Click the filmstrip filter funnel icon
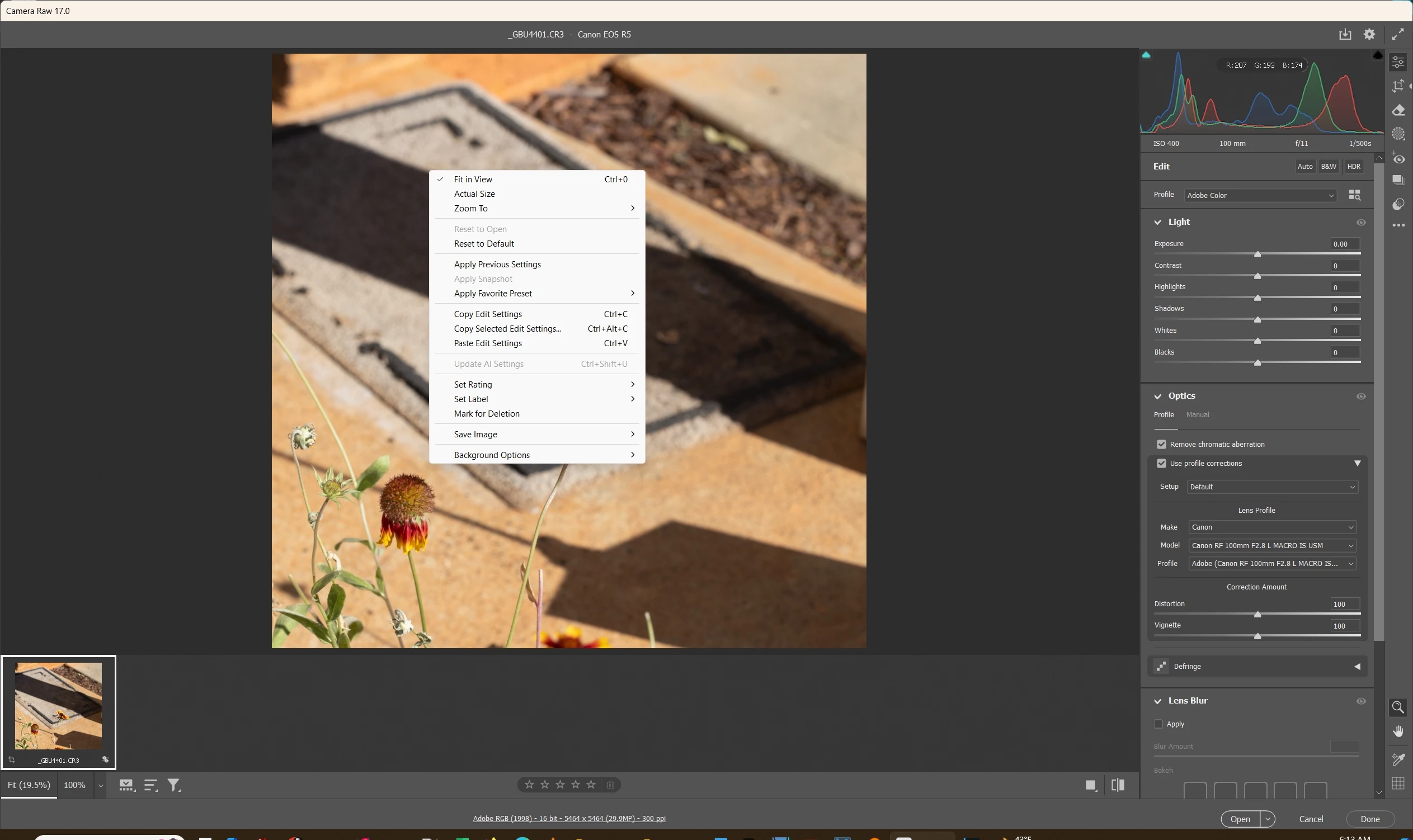Viewport: 1413px width, 840px height. (174, 785)
